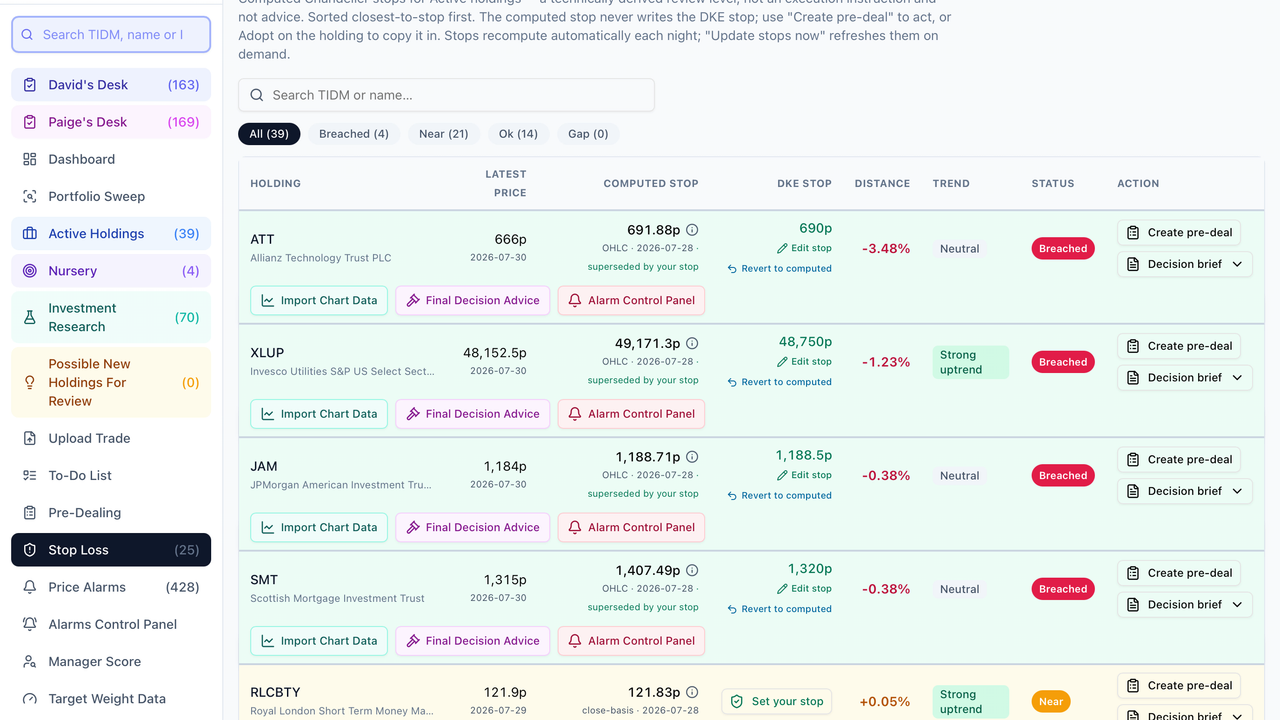
Task: Create pre-deal for SMT
Action: click(1179, 573)
